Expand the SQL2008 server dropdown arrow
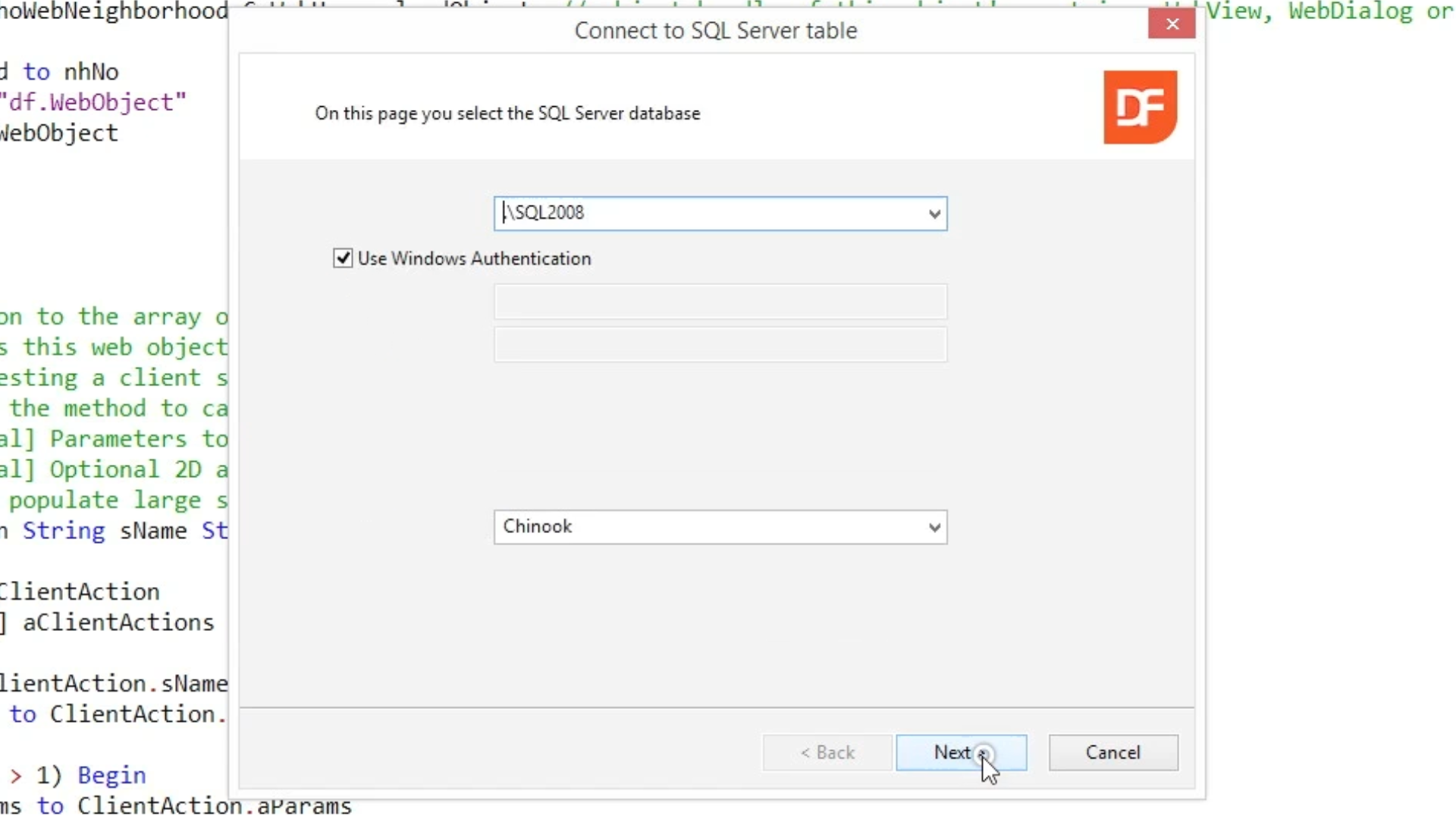Image resolution: width=1456 pixels, height=819 pixels. click(x=934, y=214)
